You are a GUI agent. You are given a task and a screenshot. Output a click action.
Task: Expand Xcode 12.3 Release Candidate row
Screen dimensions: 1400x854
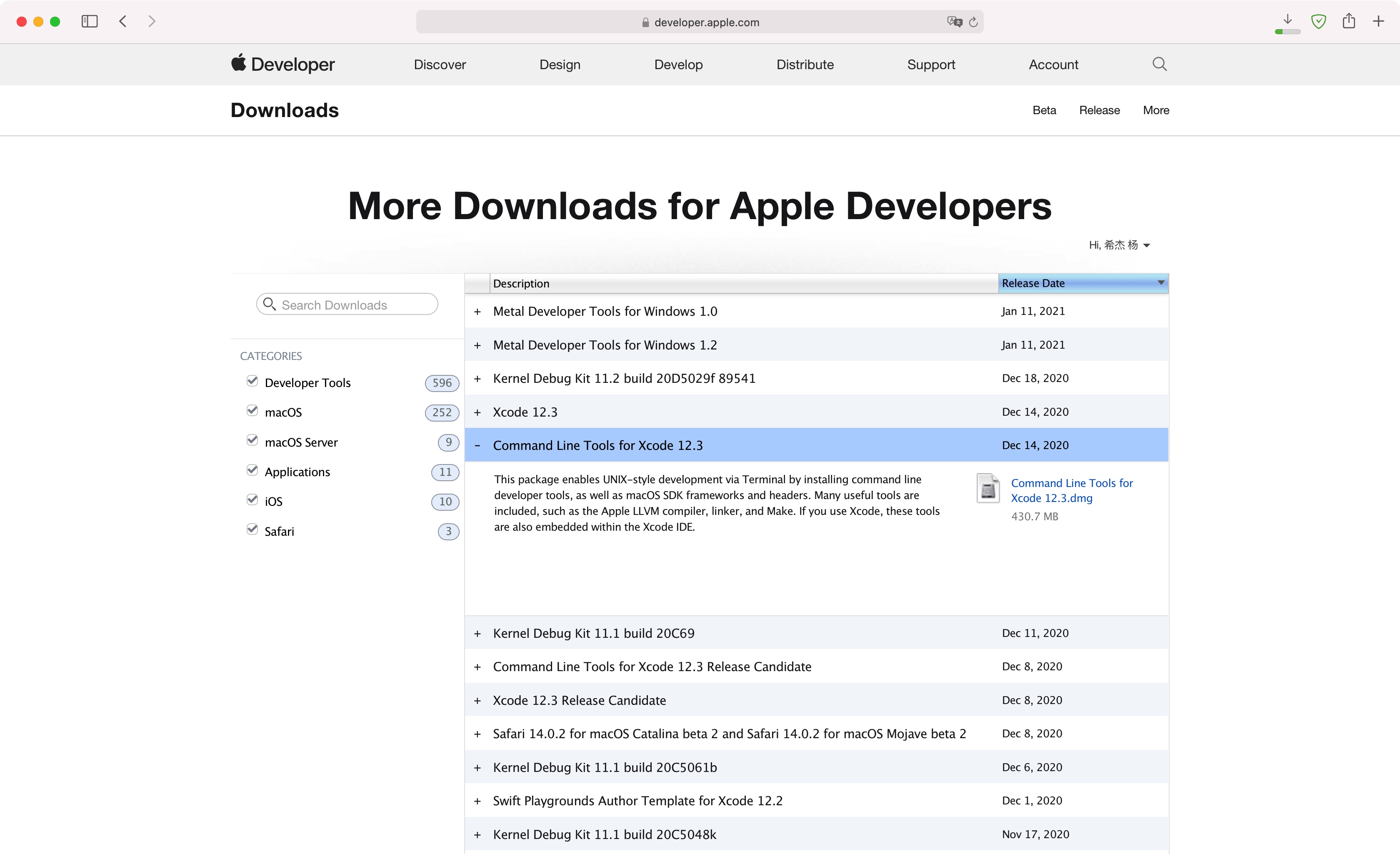[x=477, y=701]
